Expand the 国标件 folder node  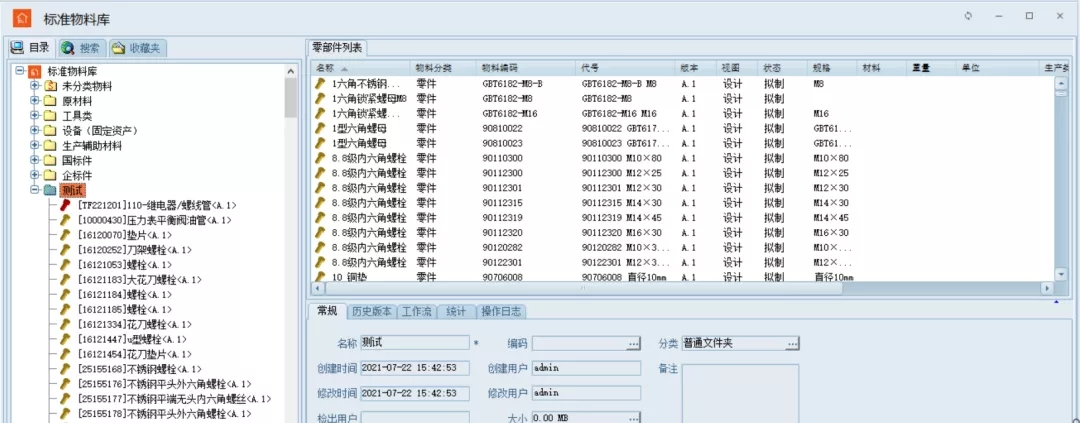(35, 160)
